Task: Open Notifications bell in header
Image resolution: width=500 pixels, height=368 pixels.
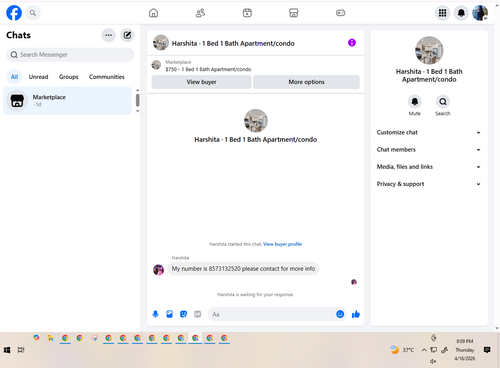Action: pos(461,13)
